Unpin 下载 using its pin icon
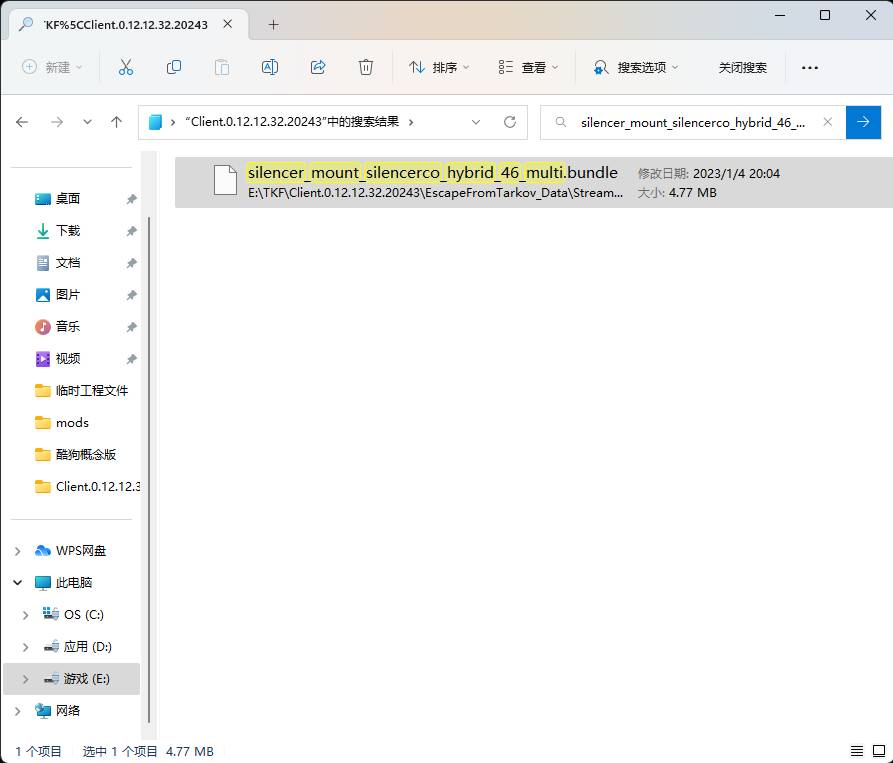The height and width of the screenshot is (763, 893). click(x=132, y=231)
